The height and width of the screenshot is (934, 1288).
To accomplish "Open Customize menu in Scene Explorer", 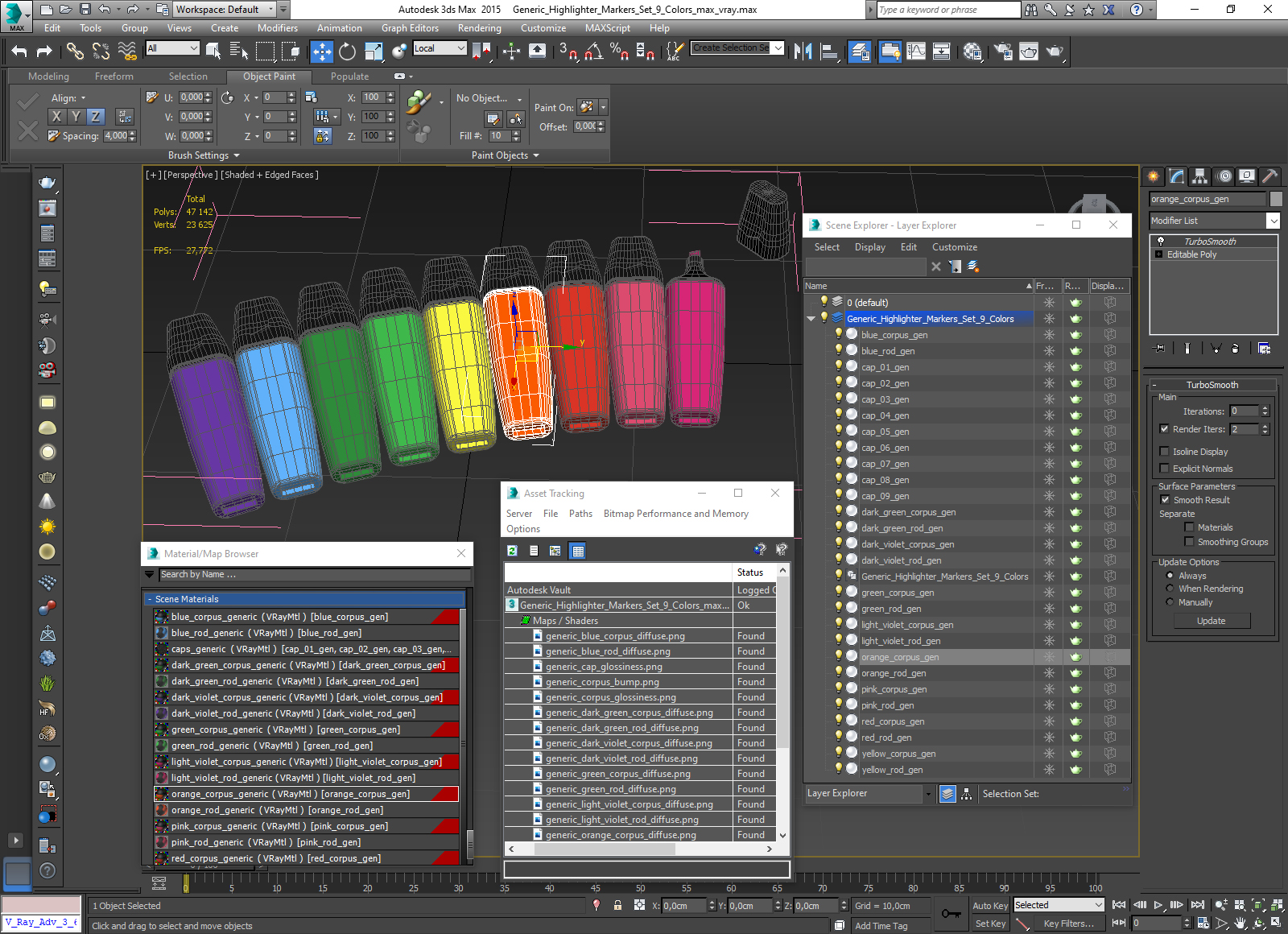I will point(955,247).
